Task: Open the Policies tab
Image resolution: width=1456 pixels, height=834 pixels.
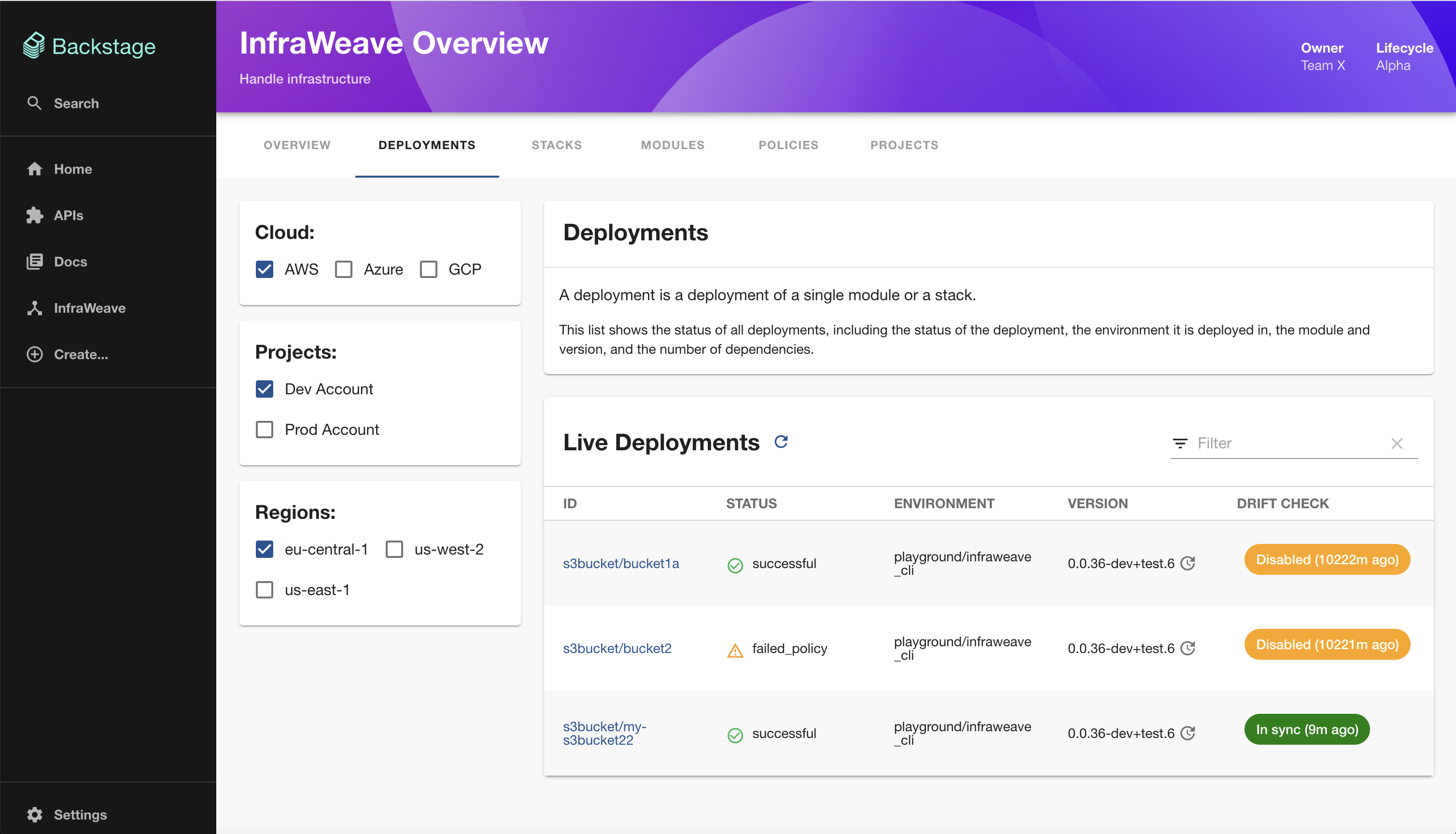Action: [x=789, y=145]
